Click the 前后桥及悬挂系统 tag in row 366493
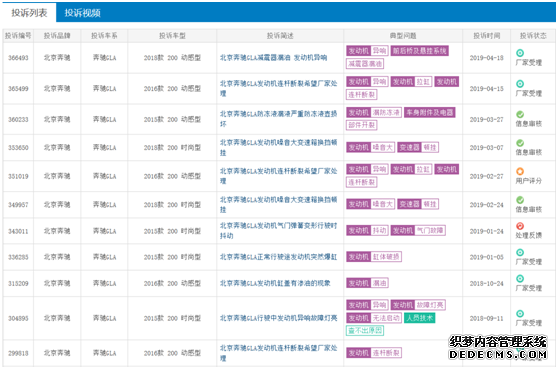Screen dimensions: 558x369 click(420, 51)
